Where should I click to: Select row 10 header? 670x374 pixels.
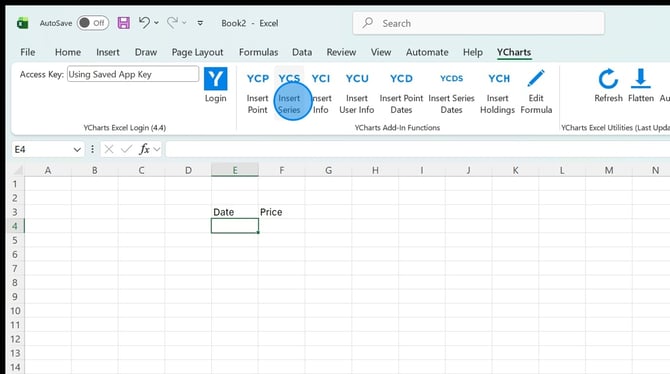tap(15, 311)
